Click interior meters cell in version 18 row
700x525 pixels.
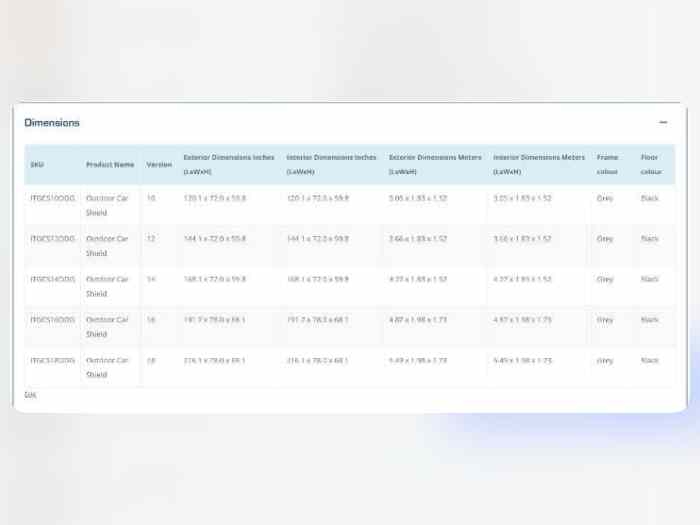click(x=522, y=360)
